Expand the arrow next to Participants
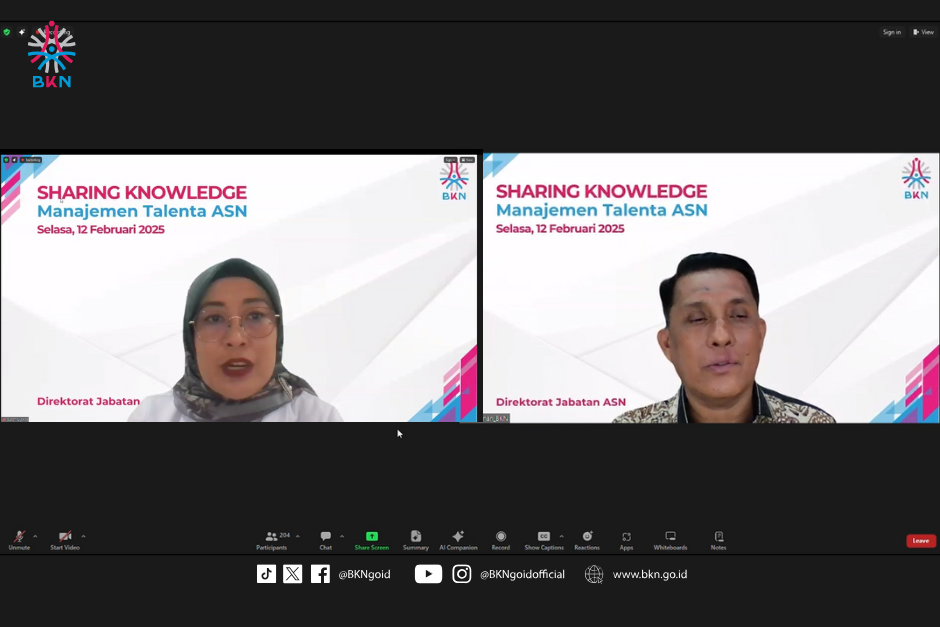This screenshot has height=627, width=940. point(297,536)
